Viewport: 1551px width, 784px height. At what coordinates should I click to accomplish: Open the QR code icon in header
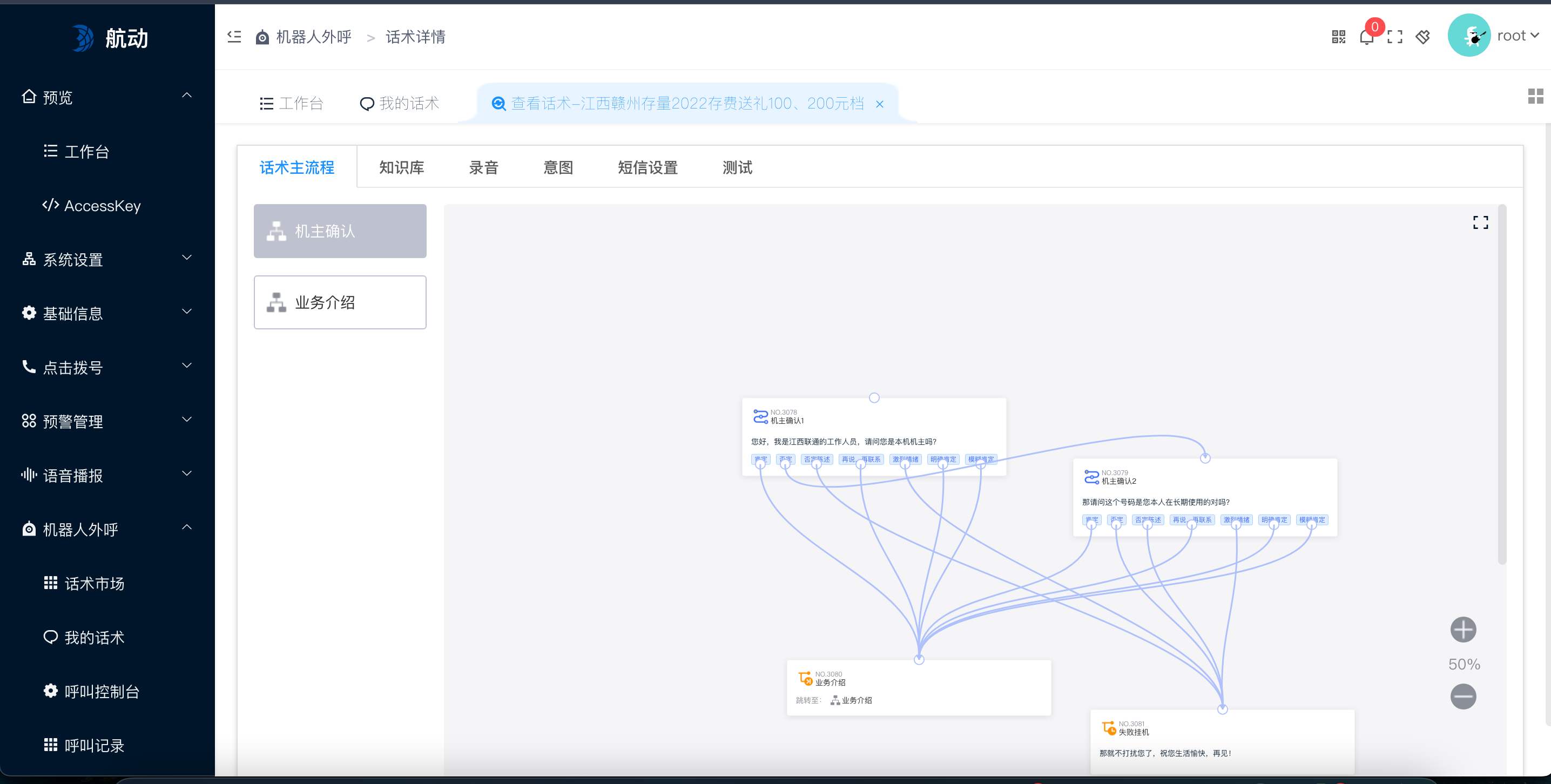coord(1338,37)
